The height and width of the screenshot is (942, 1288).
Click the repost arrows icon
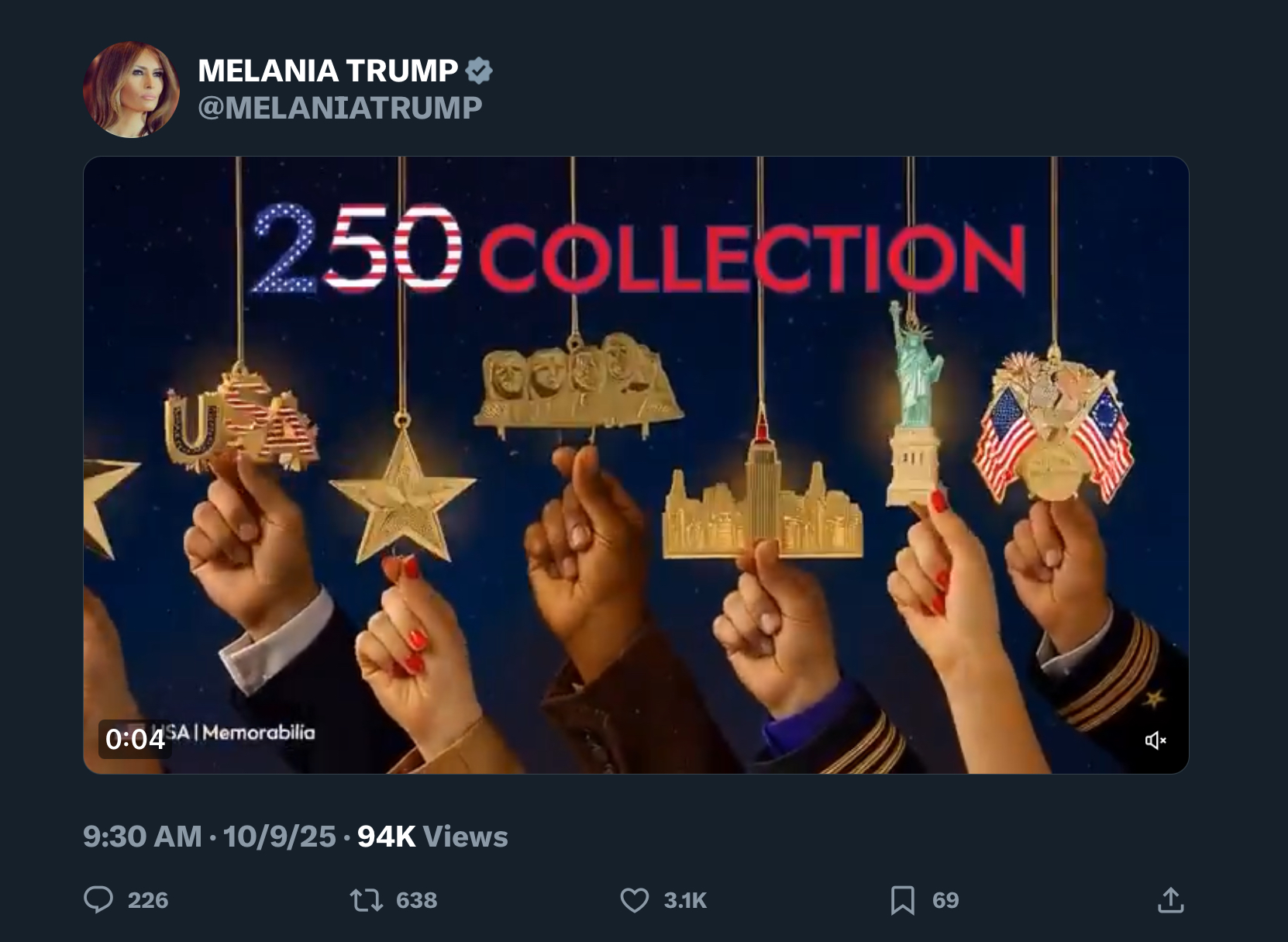(365, 899)
